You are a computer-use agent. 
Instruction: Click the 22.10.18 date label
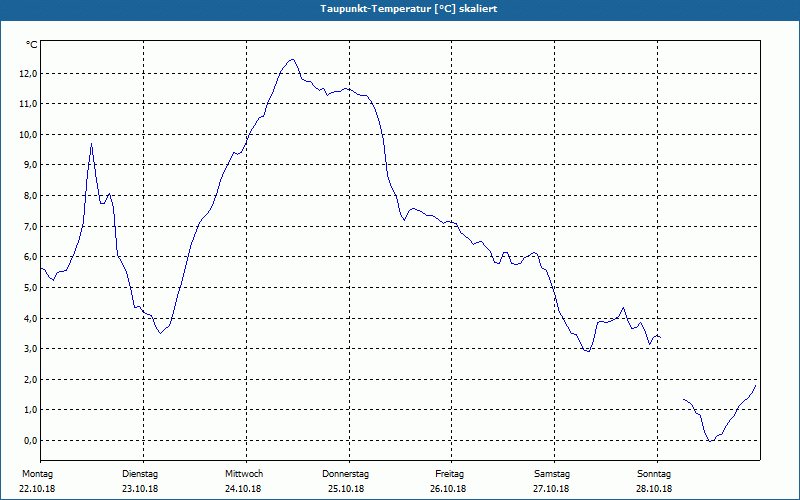pyautogui.click(x=37, y=489)
